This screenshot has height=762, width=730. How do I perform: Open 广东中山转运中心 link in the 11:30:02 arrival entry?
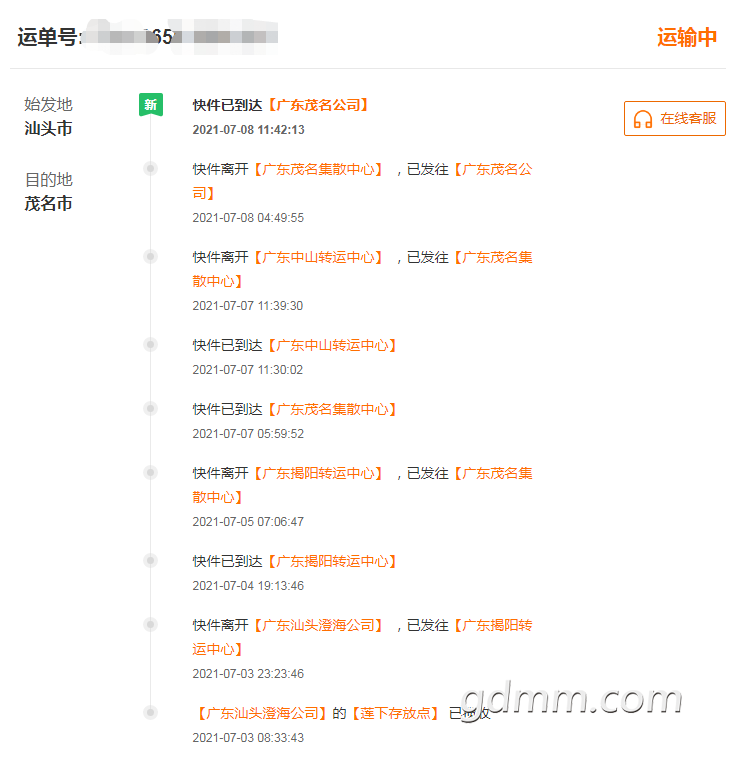click(x=332, y=345)
